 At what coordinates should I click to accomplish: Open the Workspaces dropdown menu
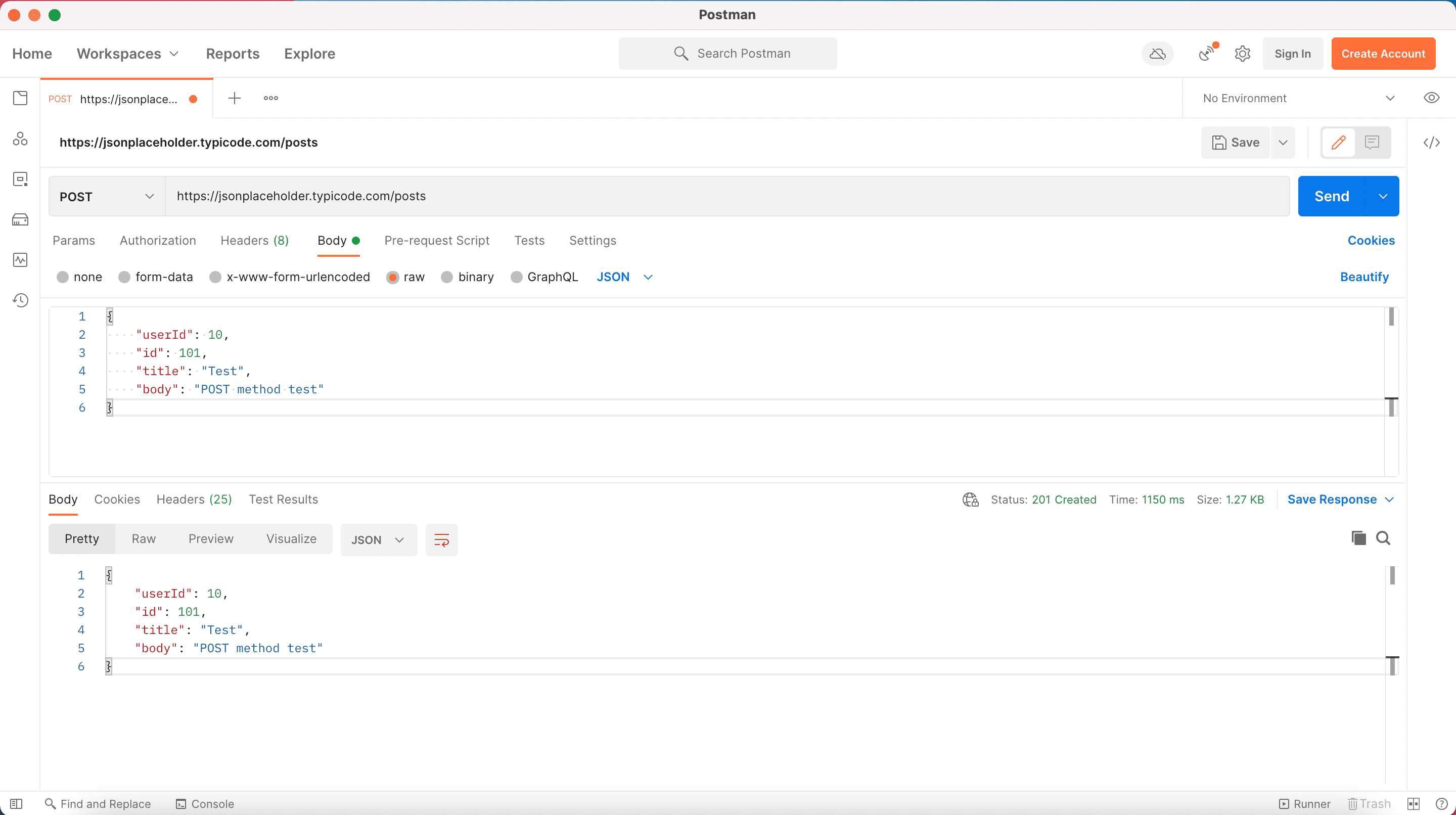pos(128,54)
